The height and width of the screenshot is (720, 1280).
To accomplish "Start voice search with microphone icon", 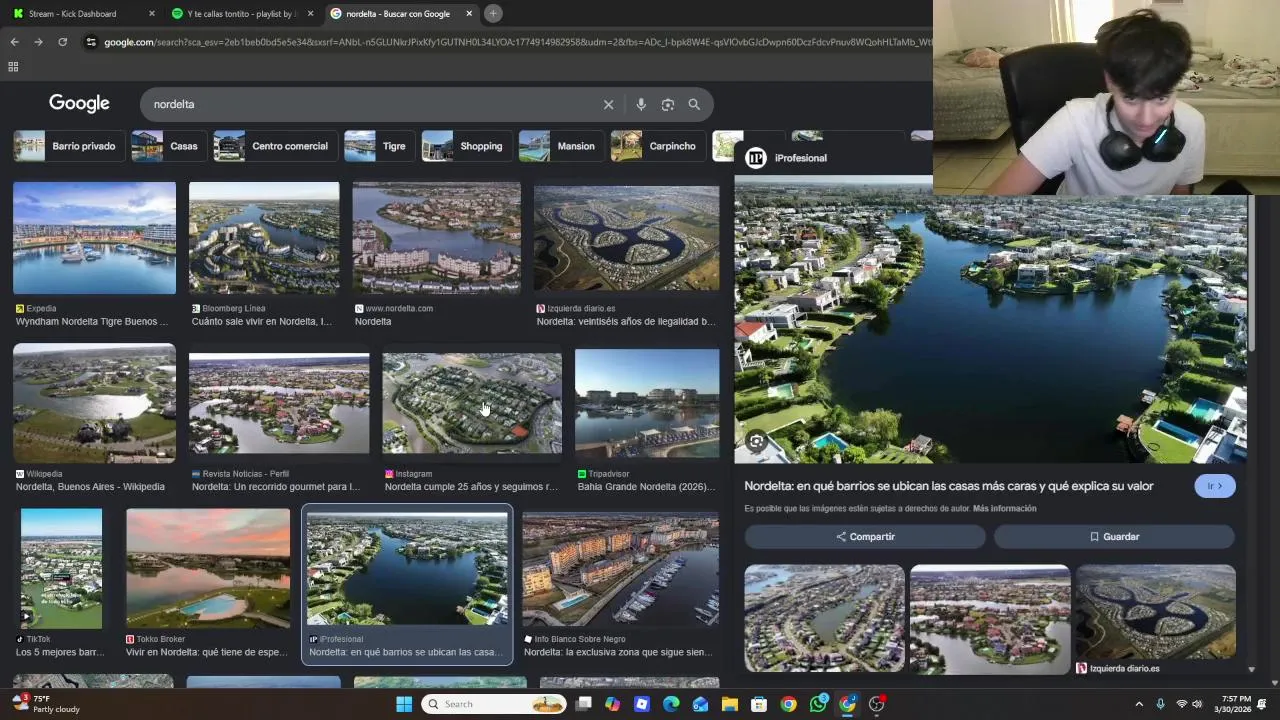I will 641,104.
